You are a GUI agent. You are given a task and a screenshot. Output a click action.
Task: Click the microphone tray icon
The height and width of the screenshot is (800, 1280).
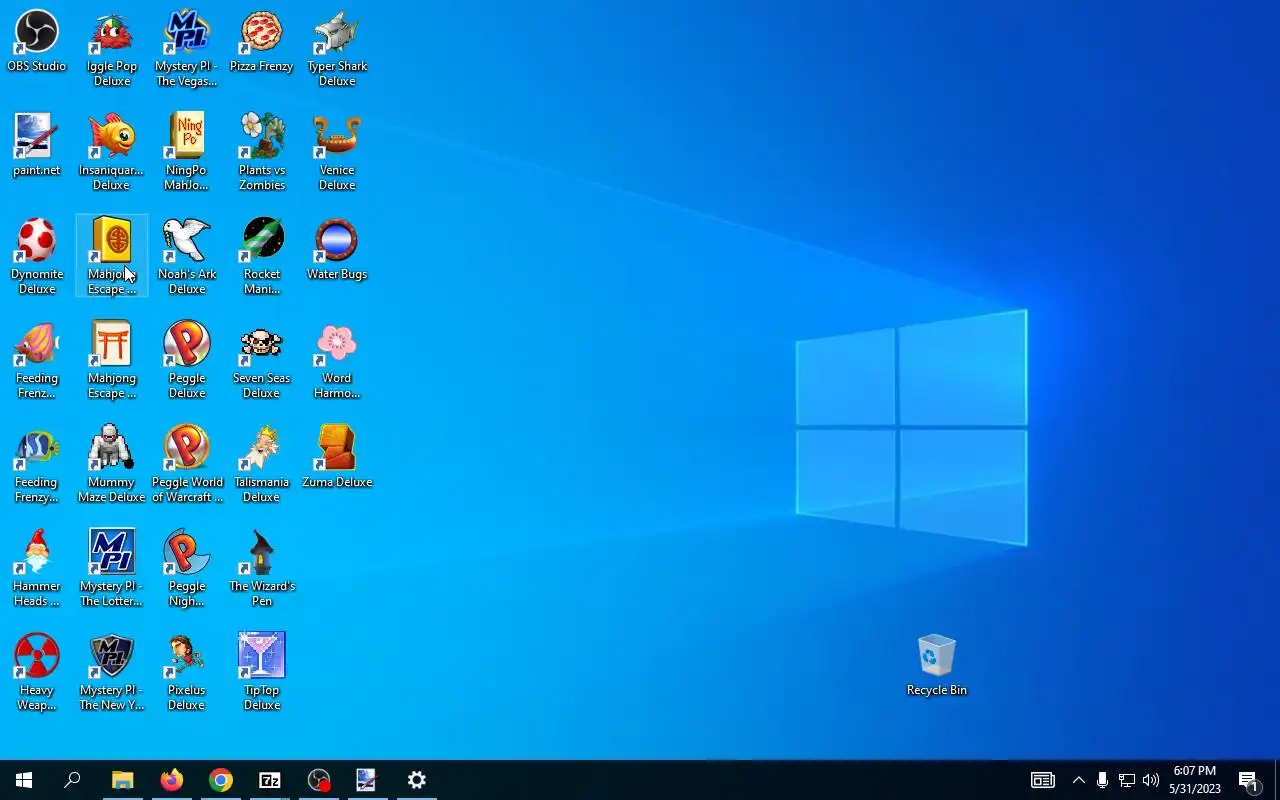[x=1102, y=780]
